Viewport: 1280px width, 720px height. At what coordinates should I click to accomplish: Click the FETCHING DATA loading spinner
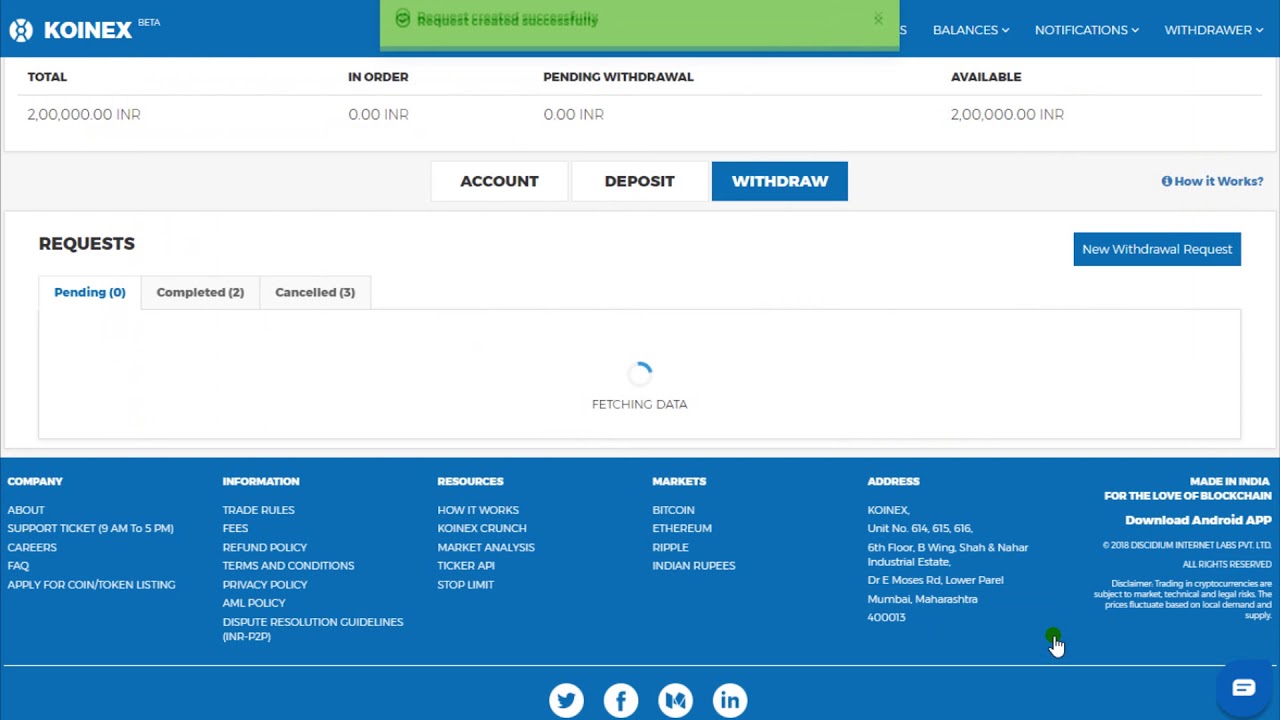[640, 375]
